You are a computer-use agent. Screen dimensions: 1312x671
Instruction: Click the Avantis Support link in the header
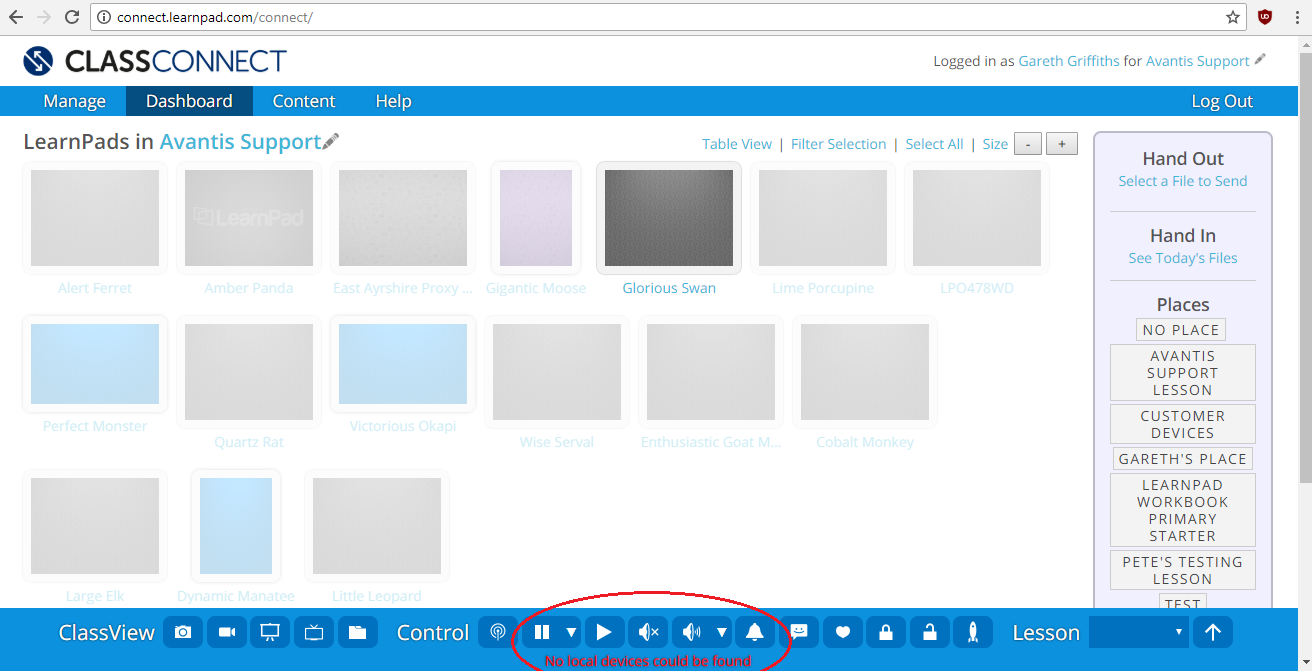[x=1198, y=61]
